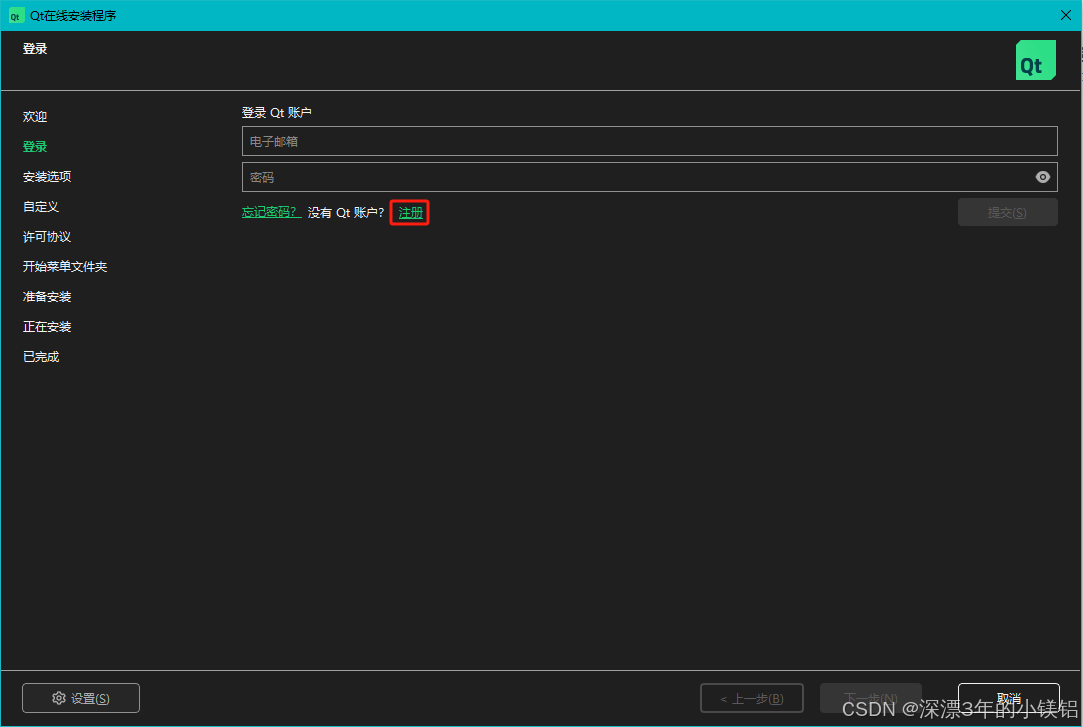Click the 取消 cancel button
Viewport: 1083px width, 727px height.
pyautogui.click(x=1008, y=698)
